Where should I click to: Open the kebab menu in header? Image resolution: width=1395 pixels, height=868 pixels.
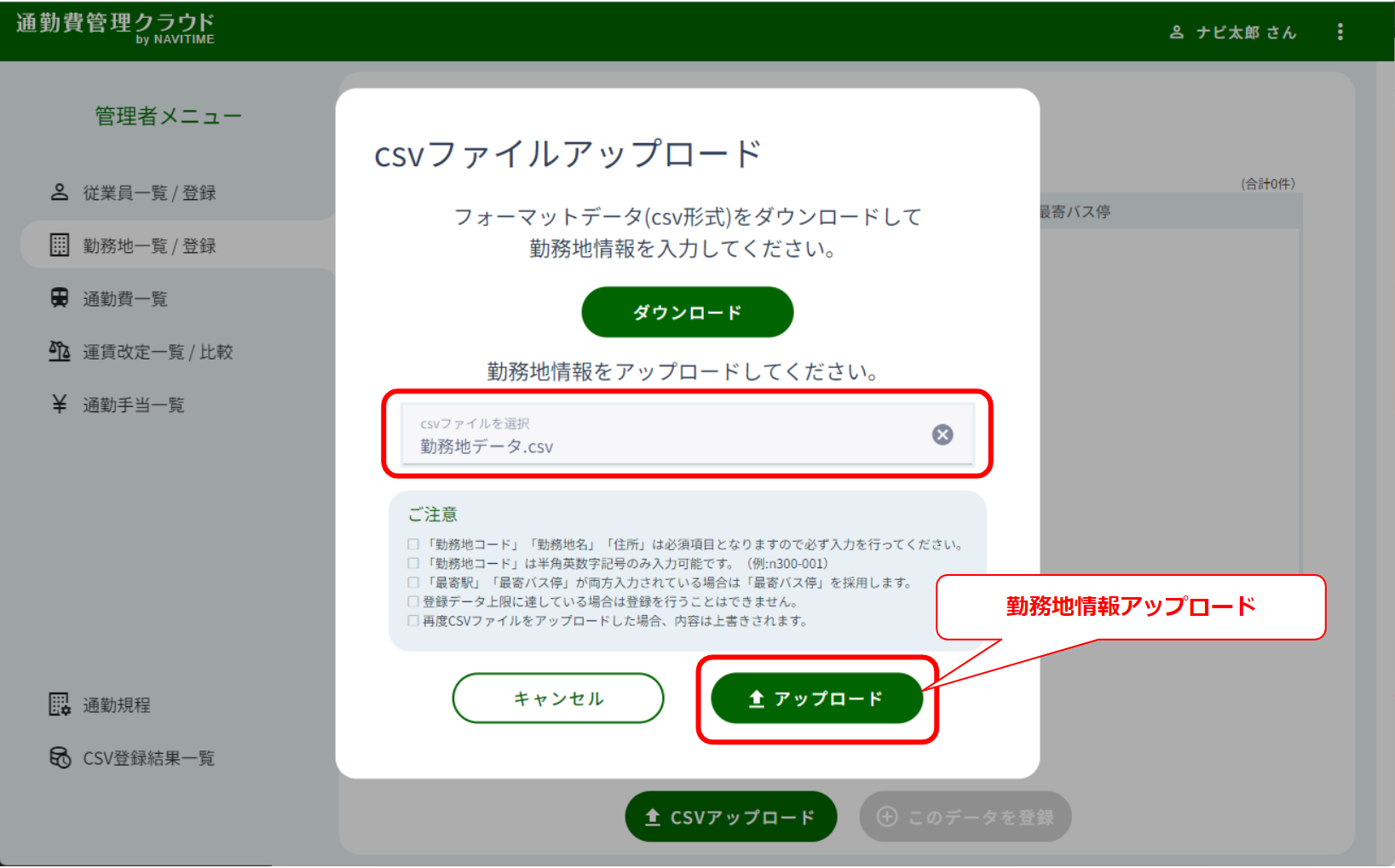coord(1340,32)
